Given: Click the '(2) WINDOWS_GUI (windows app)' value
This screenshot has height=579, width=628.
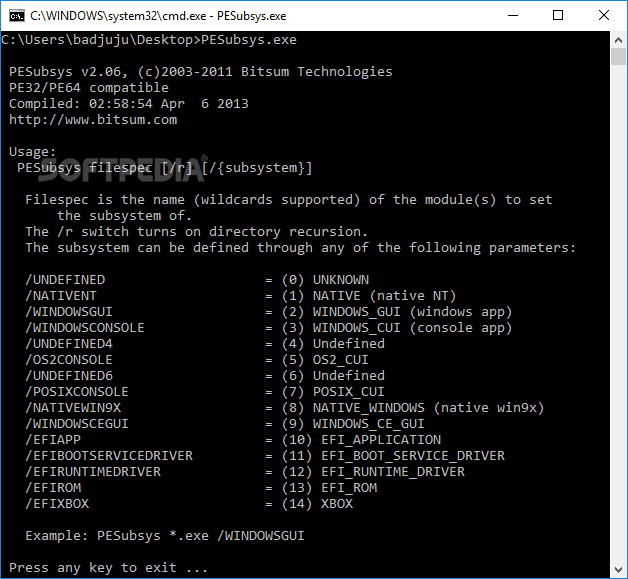Looking at the screenshot, I should 397,312.
